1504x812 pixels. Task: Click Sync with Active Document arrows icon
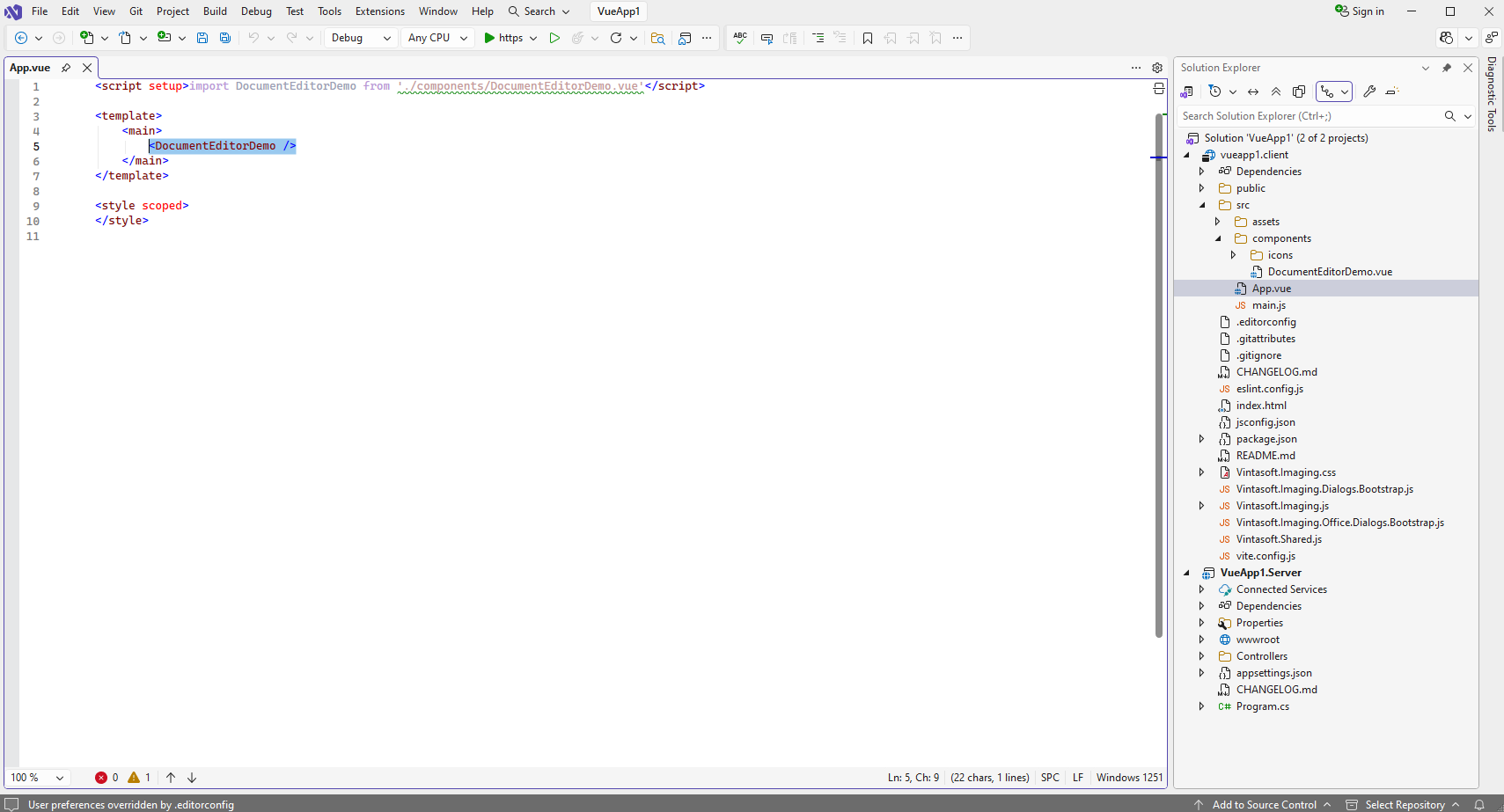pyautogui.click(x=1253, y=91)
